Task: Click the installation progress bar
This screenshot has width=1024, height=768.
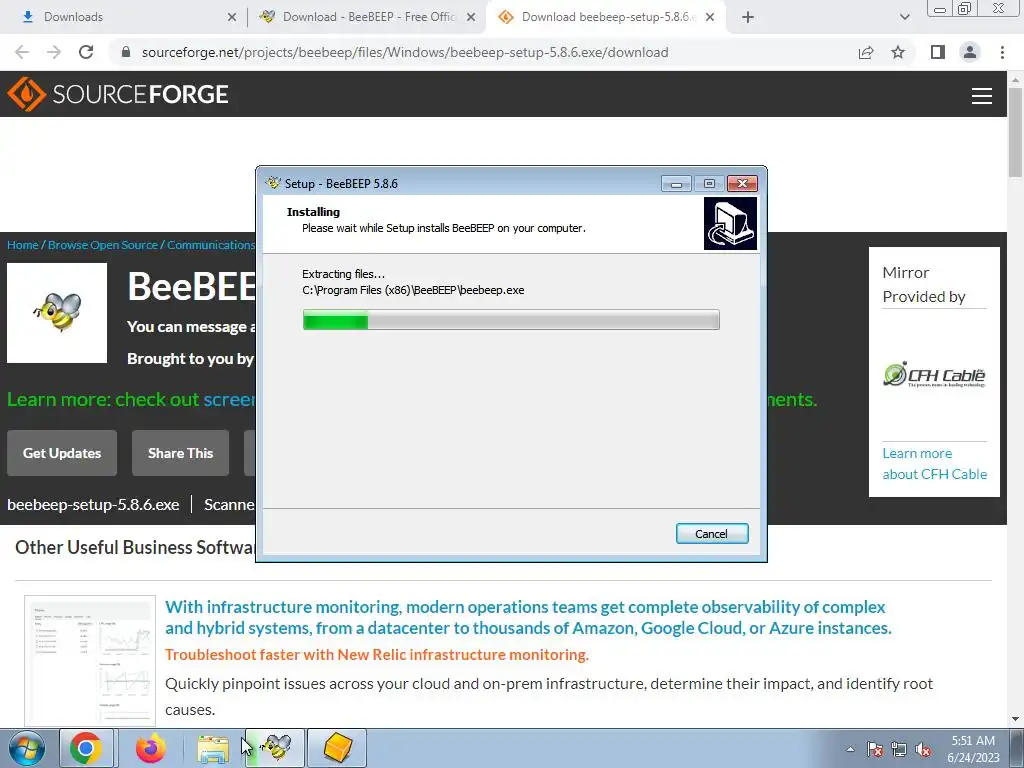Action: (x=511, y=320)
